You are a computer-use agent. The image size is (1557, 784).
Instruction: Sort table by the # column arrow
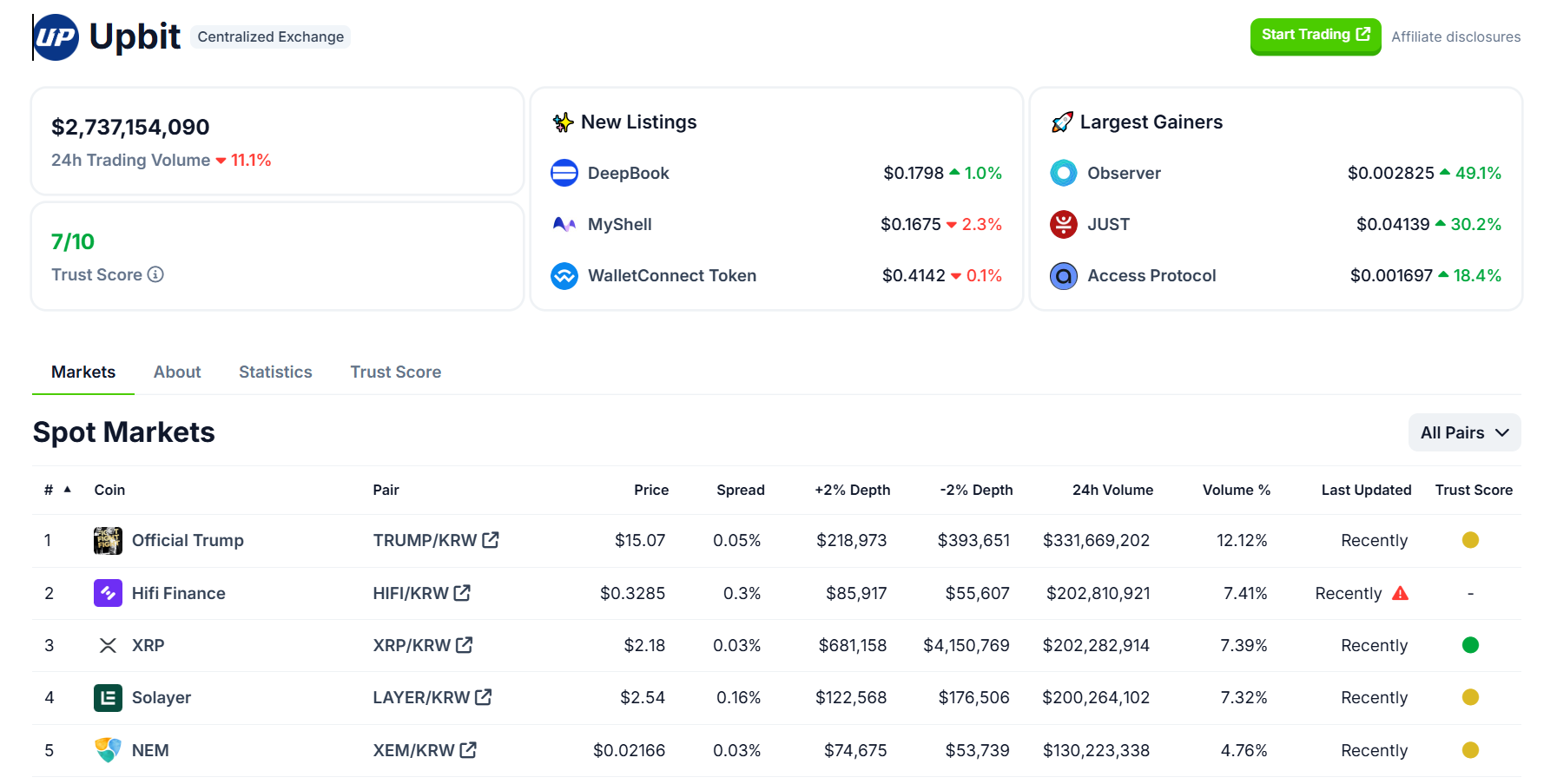[67, 490]
